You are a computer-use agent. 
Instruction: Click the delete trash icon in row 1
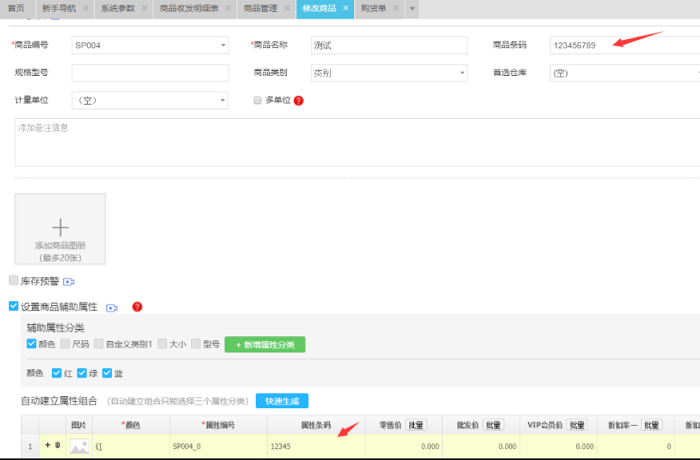(57, 445)
